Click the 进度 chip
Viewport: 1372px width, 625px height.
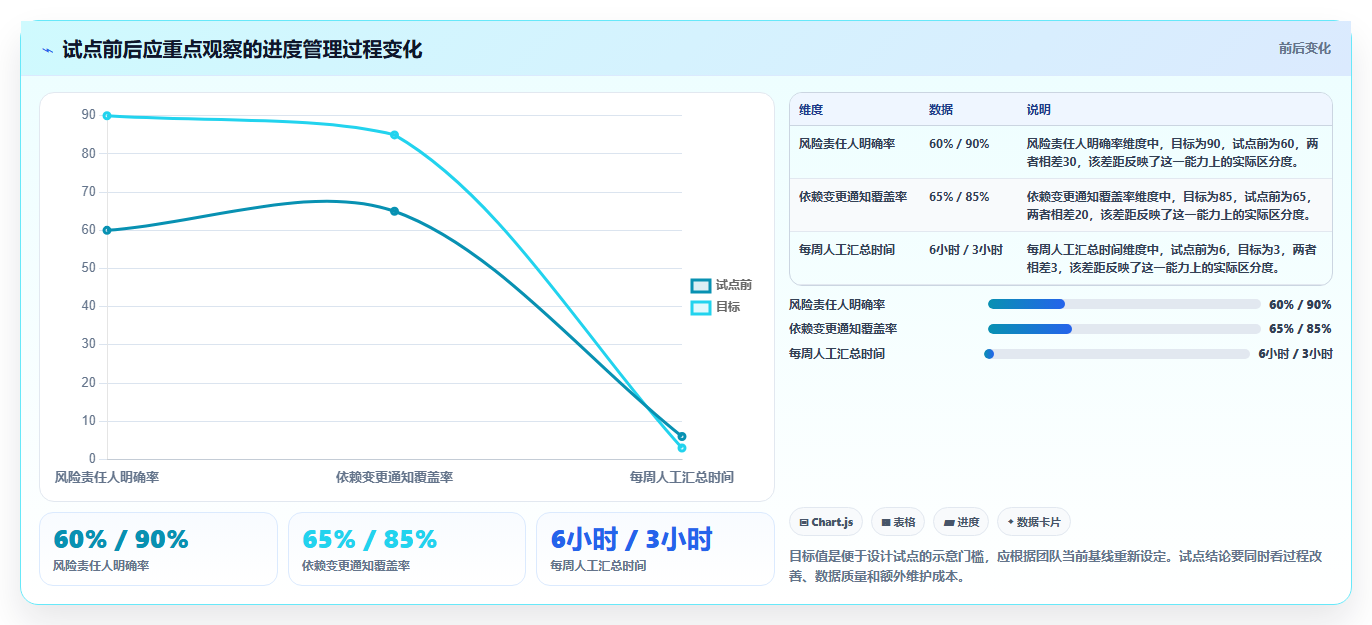[x=961, y=522]
